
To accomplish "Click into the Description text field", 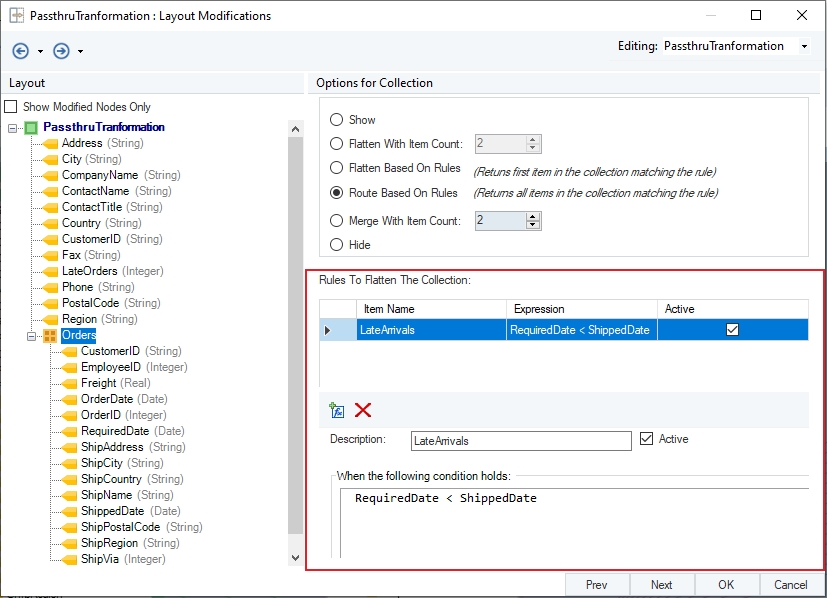I will point(520,440).
